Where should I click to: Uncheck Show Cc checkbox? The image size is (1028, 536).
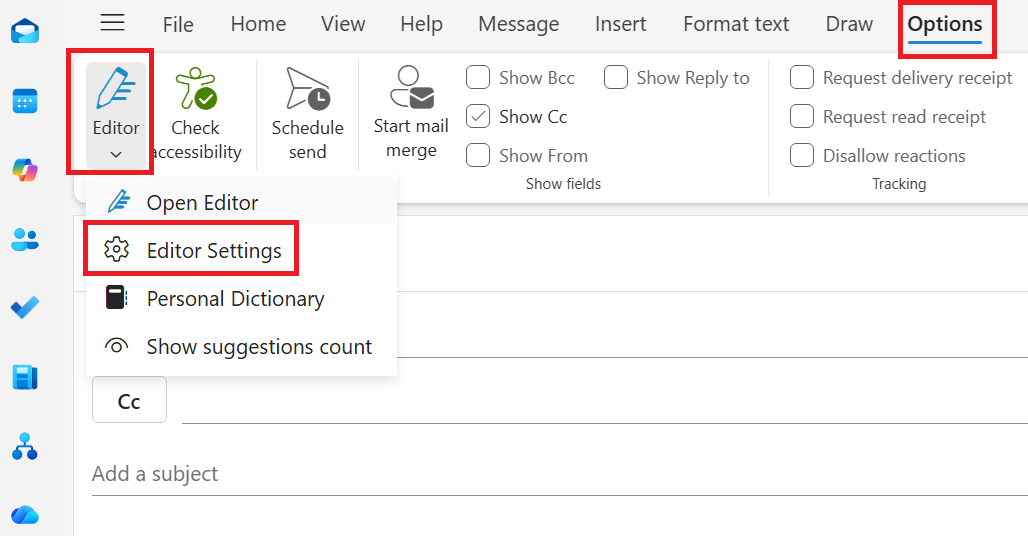coord(478,117)
